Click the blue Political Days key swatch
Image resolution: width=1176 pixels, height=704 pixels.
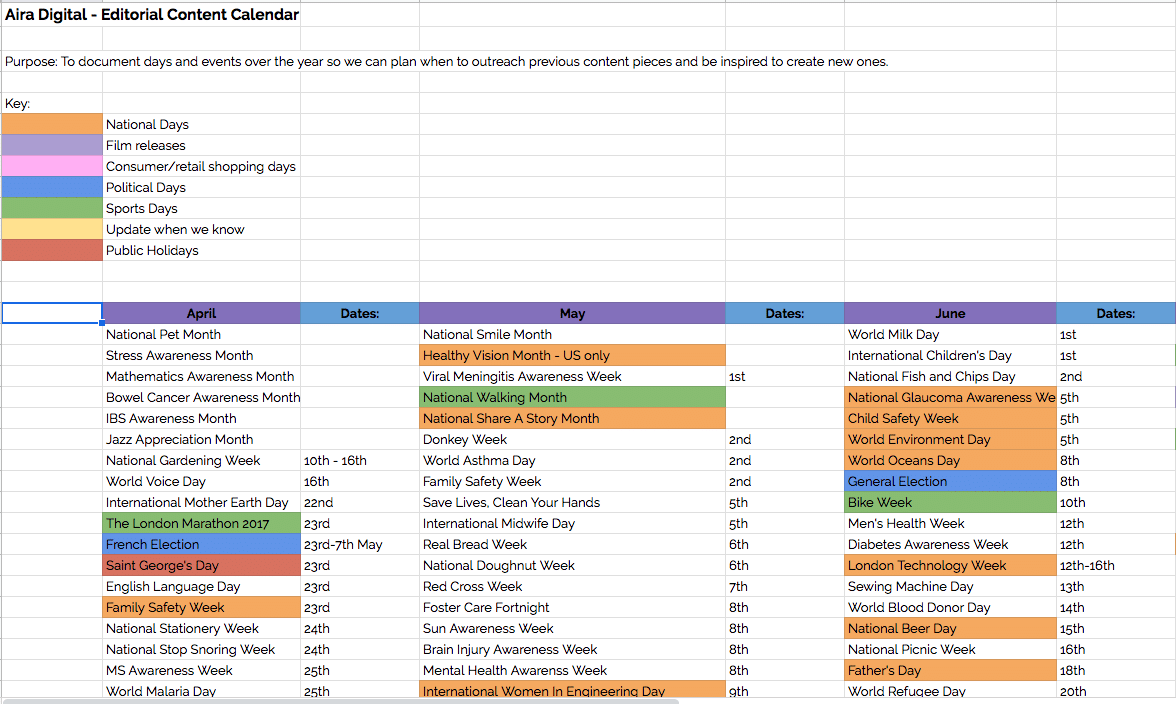(52, 187)
